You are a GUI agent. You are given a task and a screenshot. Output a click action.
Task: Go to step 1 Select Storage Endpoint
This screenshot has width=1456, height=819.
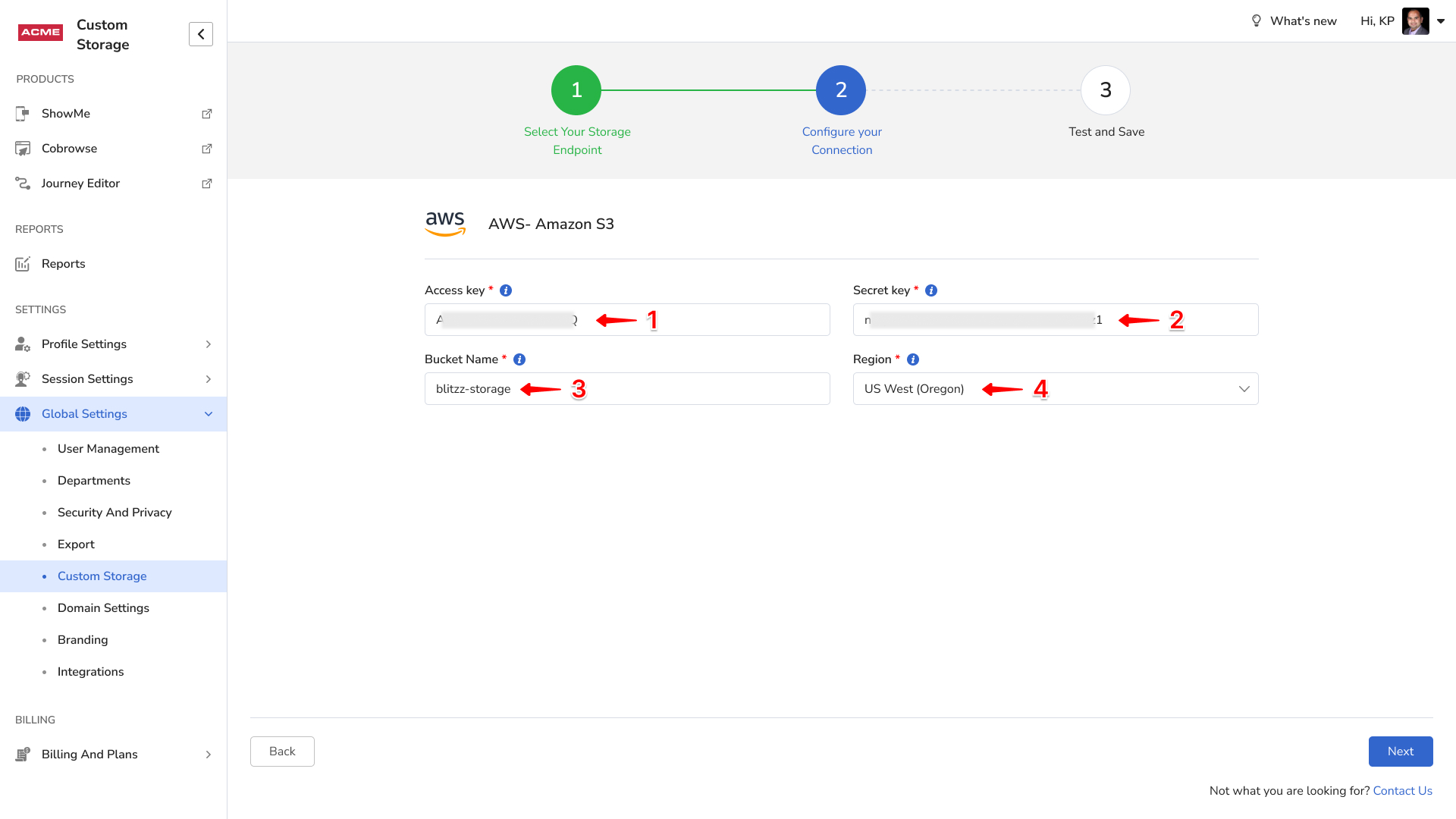pos(576,90)
